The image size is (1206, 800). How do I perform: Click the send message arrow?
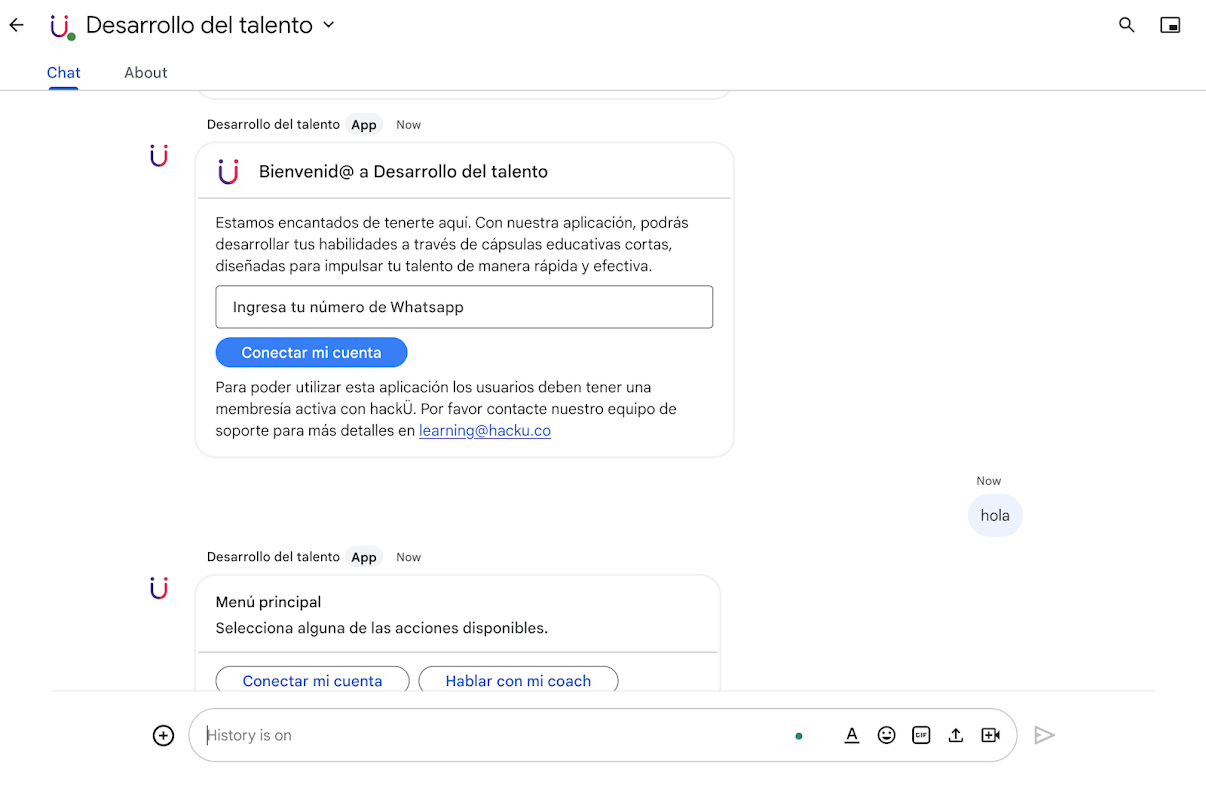coord(1045,735)
